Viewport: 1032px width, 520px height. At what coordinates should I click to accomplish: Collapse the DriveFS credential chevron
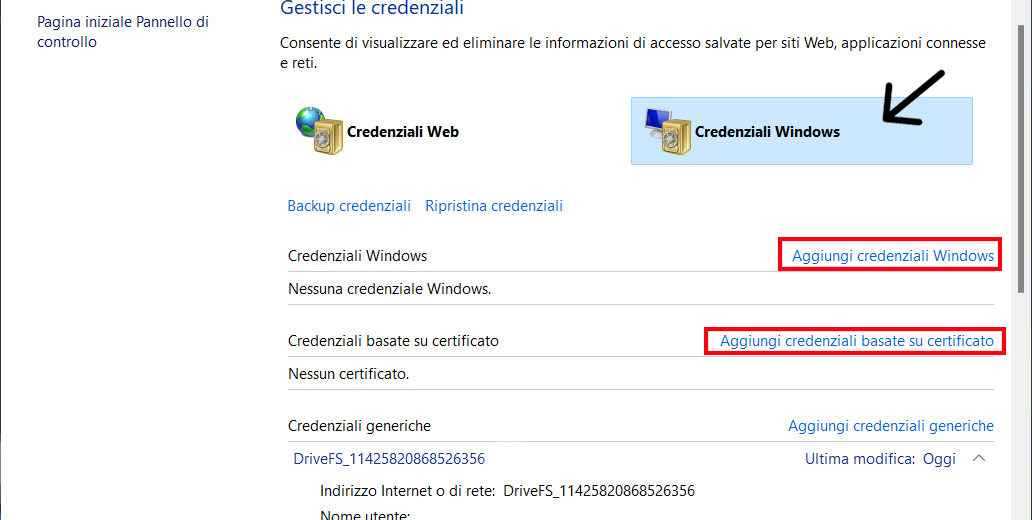pos(979,458)
